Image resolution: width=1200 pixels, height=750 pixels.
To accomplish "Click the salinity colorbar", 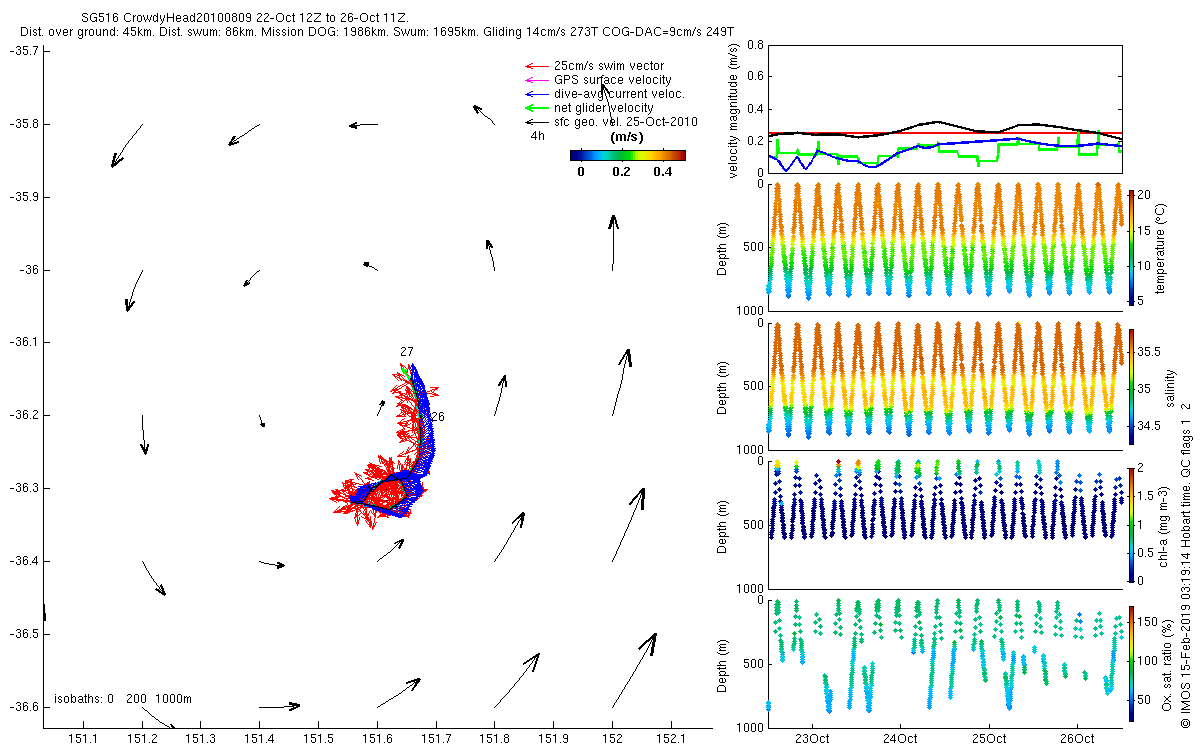I will 1132,386.
